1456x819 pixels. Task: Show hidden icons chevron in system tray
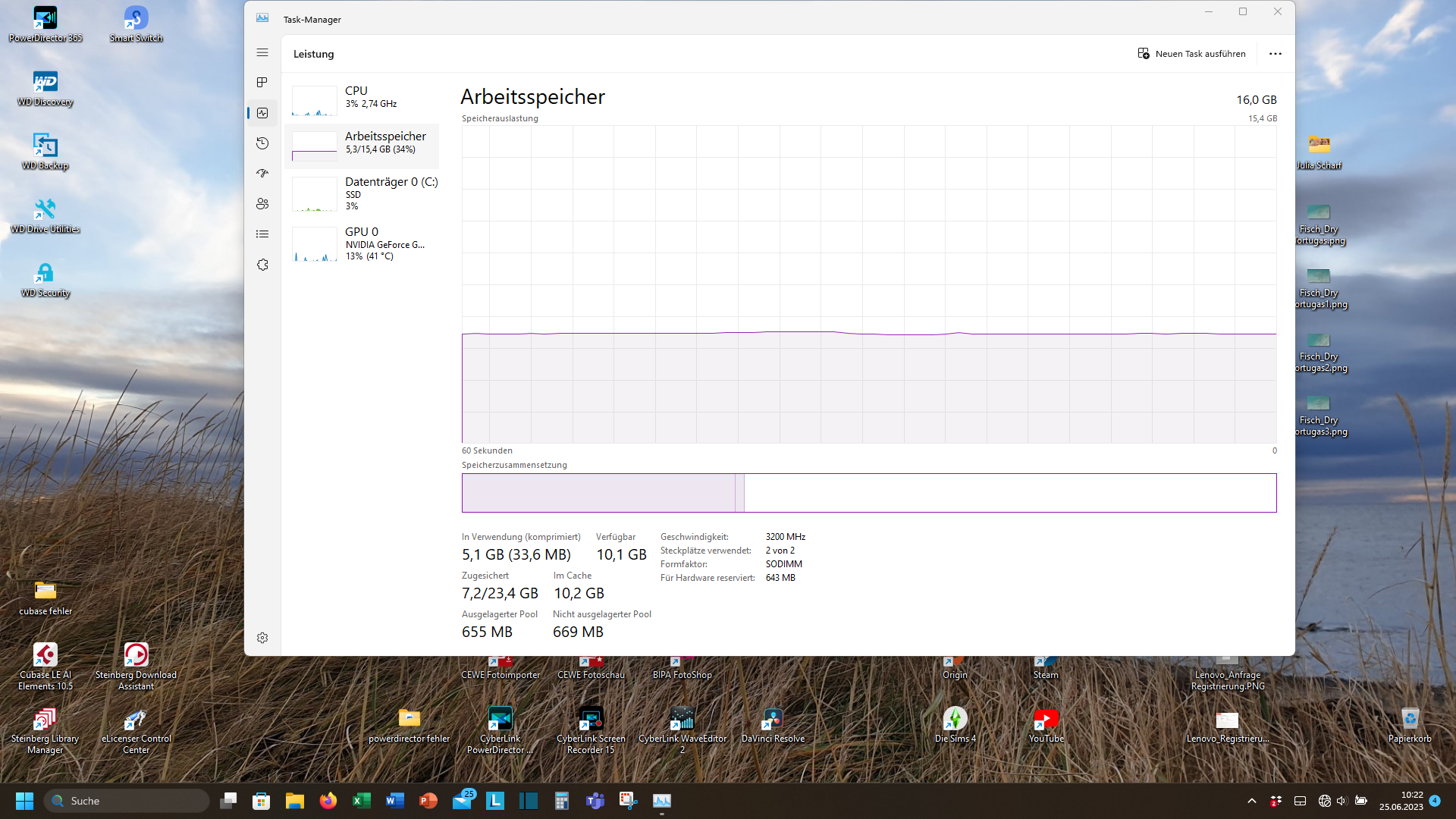pyautogui.click(x=1252, y=801)
